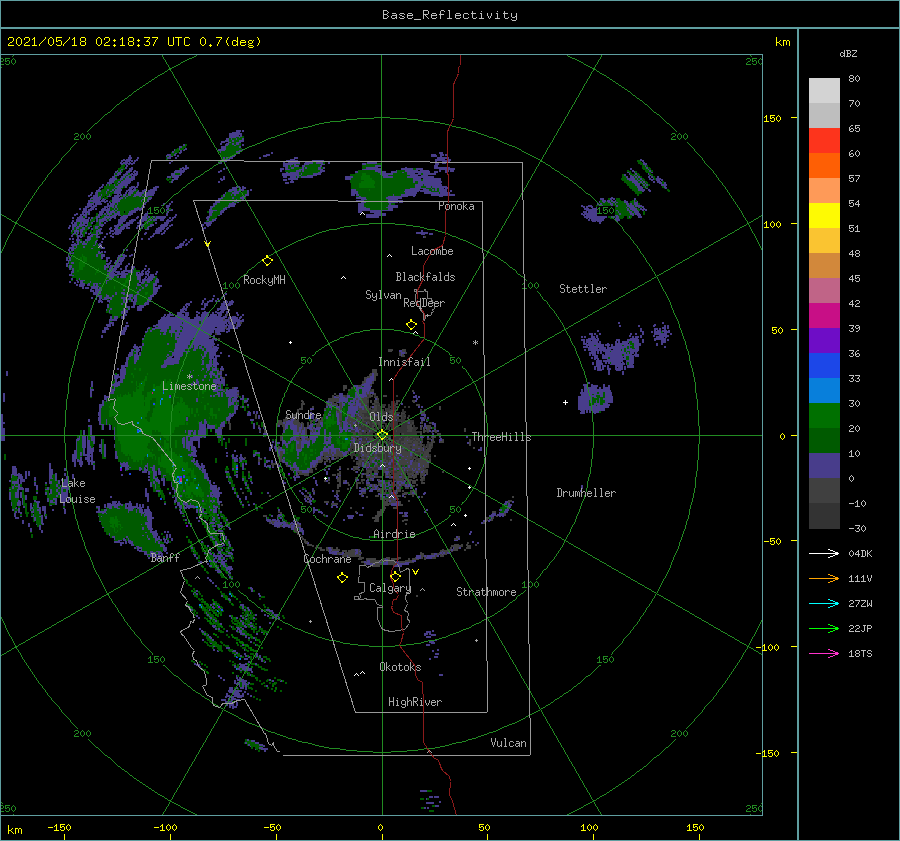Select the yellow diamond marker below Cochrane

342,578
